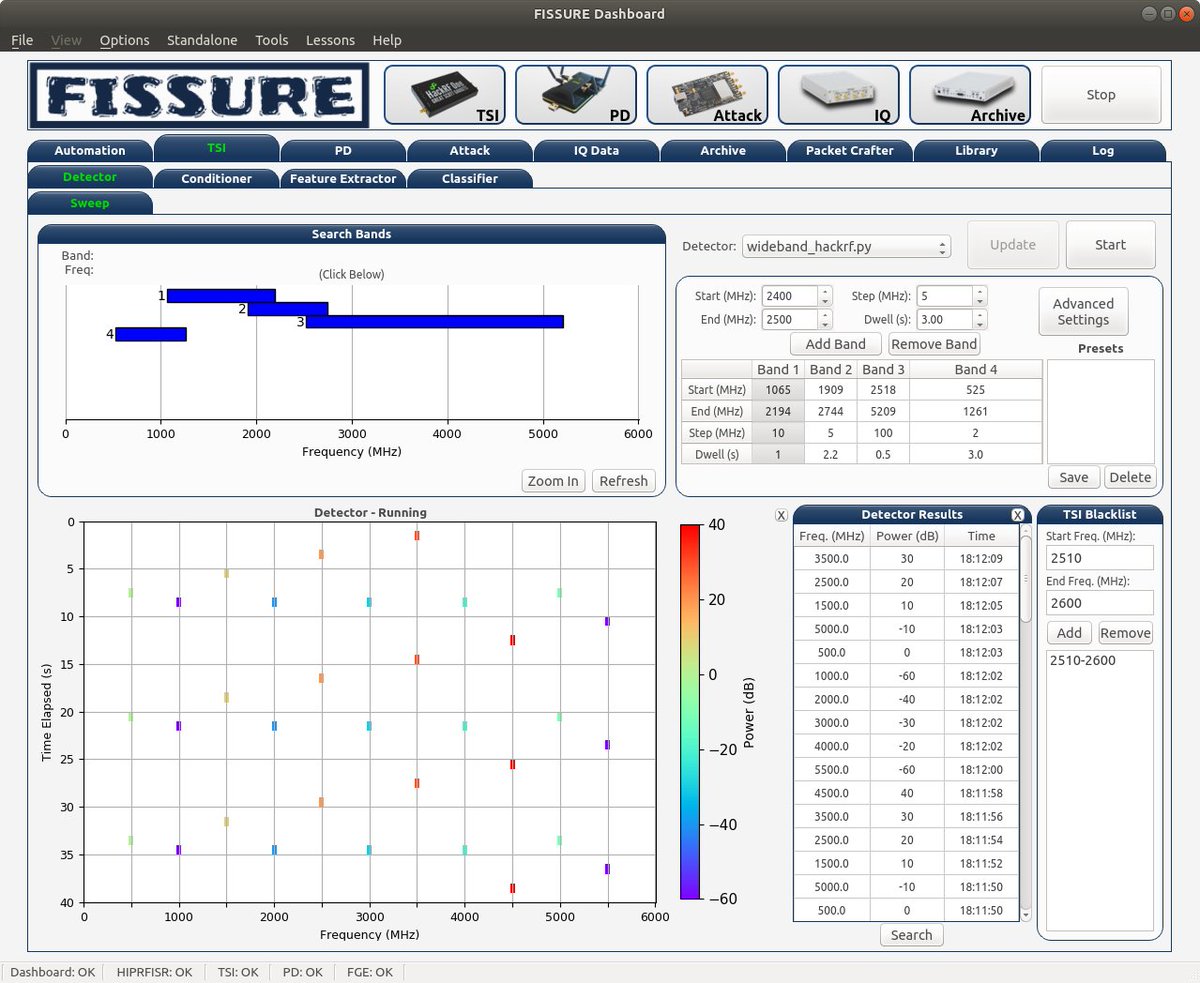Image resolution: width=1200 pixels, height=983 pixels.
Task: Open the Conditioner sub-tab
Action: 216,179
